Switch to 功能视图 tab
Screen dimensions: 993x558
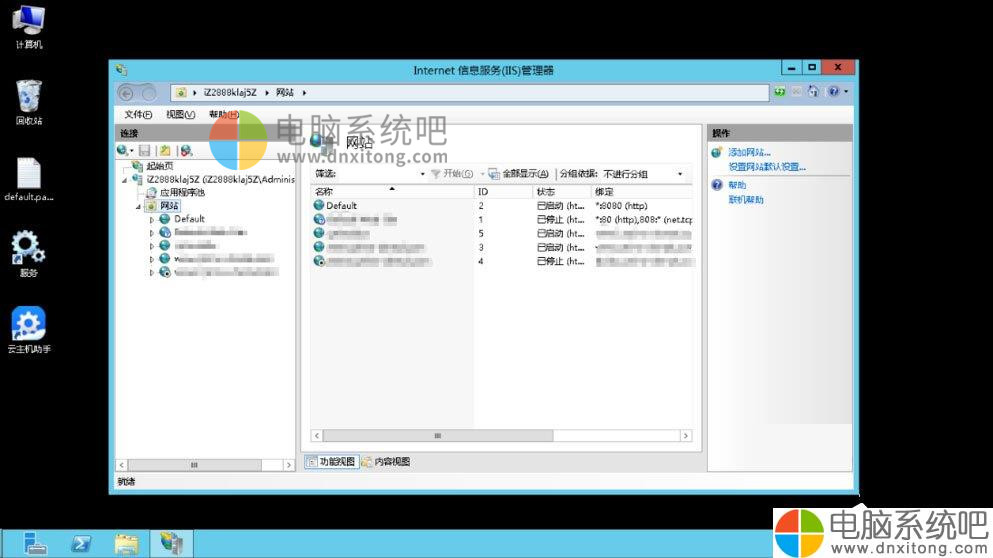331,462
